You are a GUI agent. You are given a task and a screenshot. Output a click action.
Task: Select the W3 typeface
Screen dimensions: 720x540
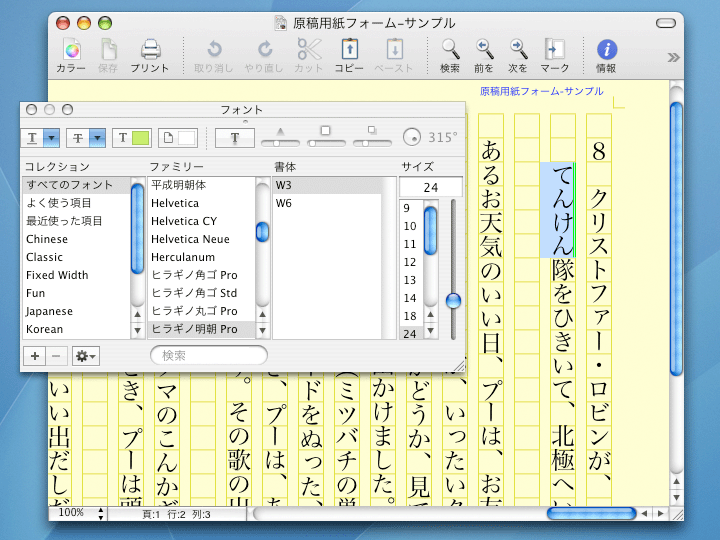[x=327, y=185]
